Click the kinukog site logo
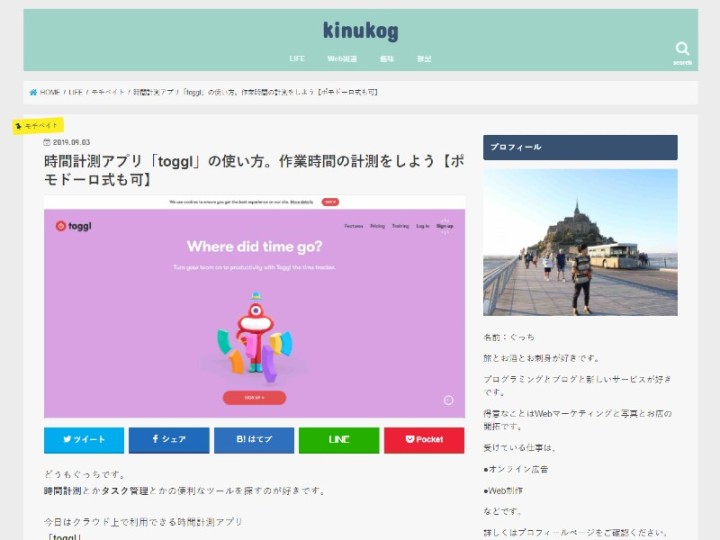Image resolution: width=720 pixels, height=540 pixels. (360, 31)
